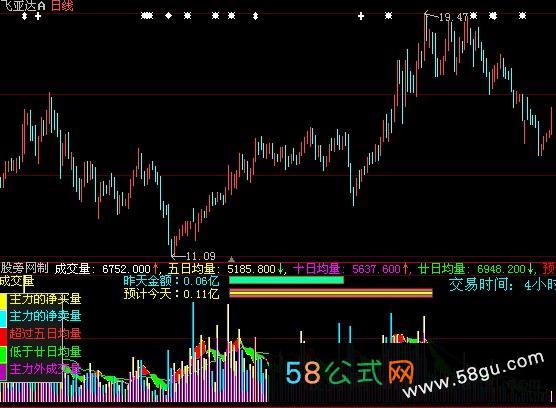Click the cyan 主力的净卖量 legend swatch
Image resolution: width=556 pixels, height=408 pixels.
pyautogui.click(x=3, y=318)
